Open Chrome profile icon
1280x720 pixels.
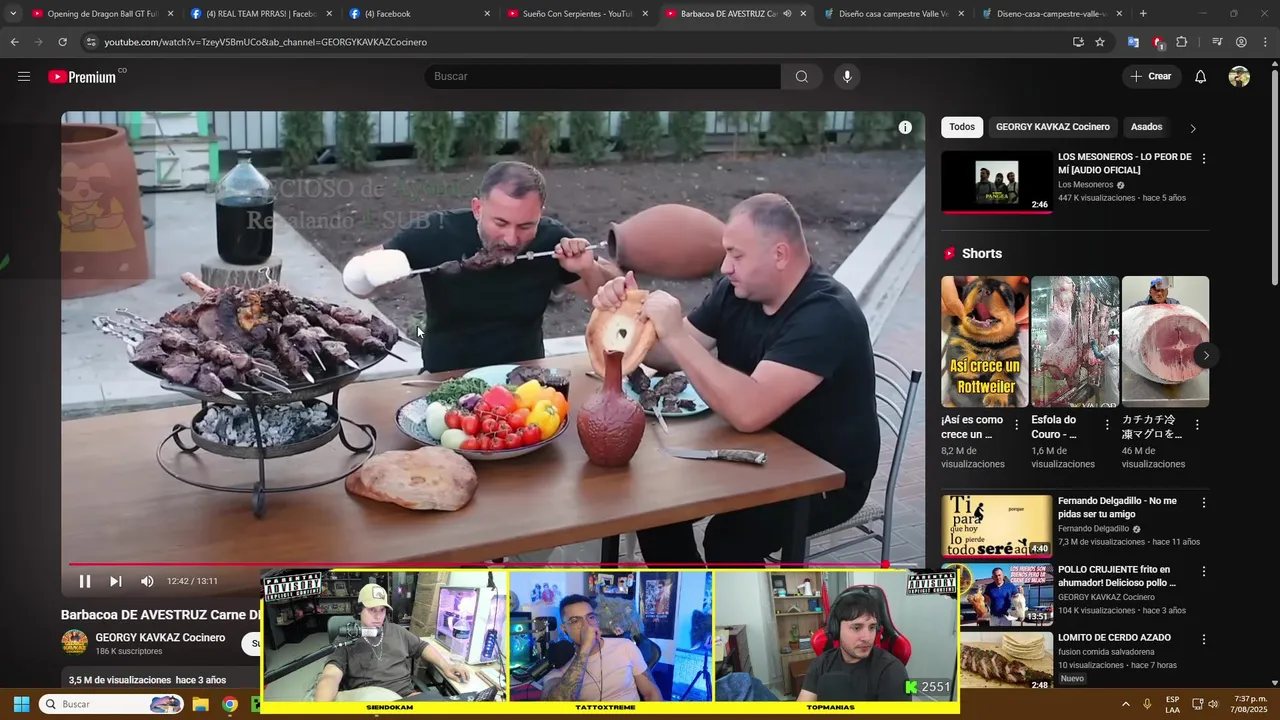click(1241, 42)
